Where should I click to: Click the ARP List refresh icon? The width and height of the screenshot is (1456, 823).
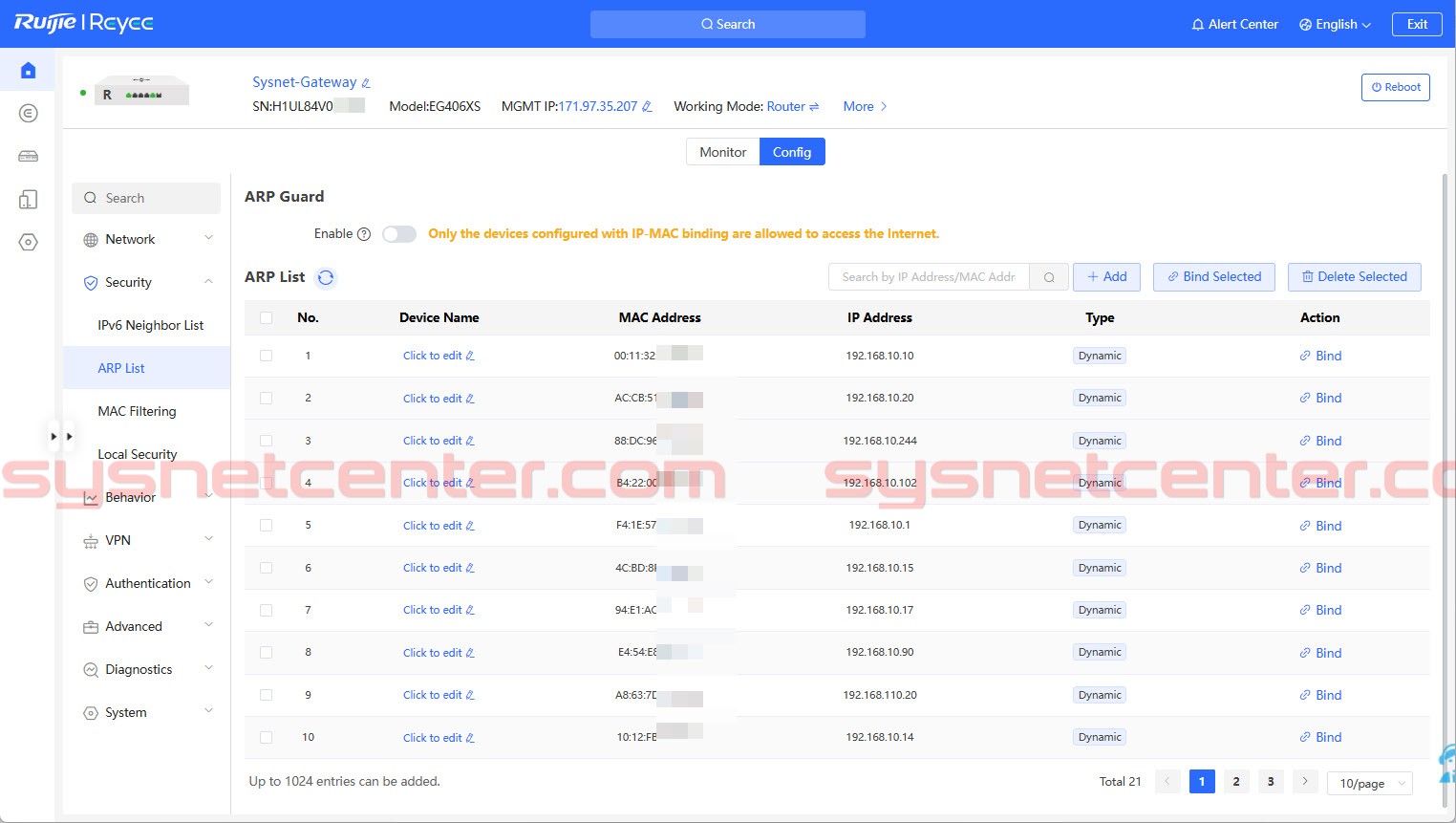(x=326, y=277)
